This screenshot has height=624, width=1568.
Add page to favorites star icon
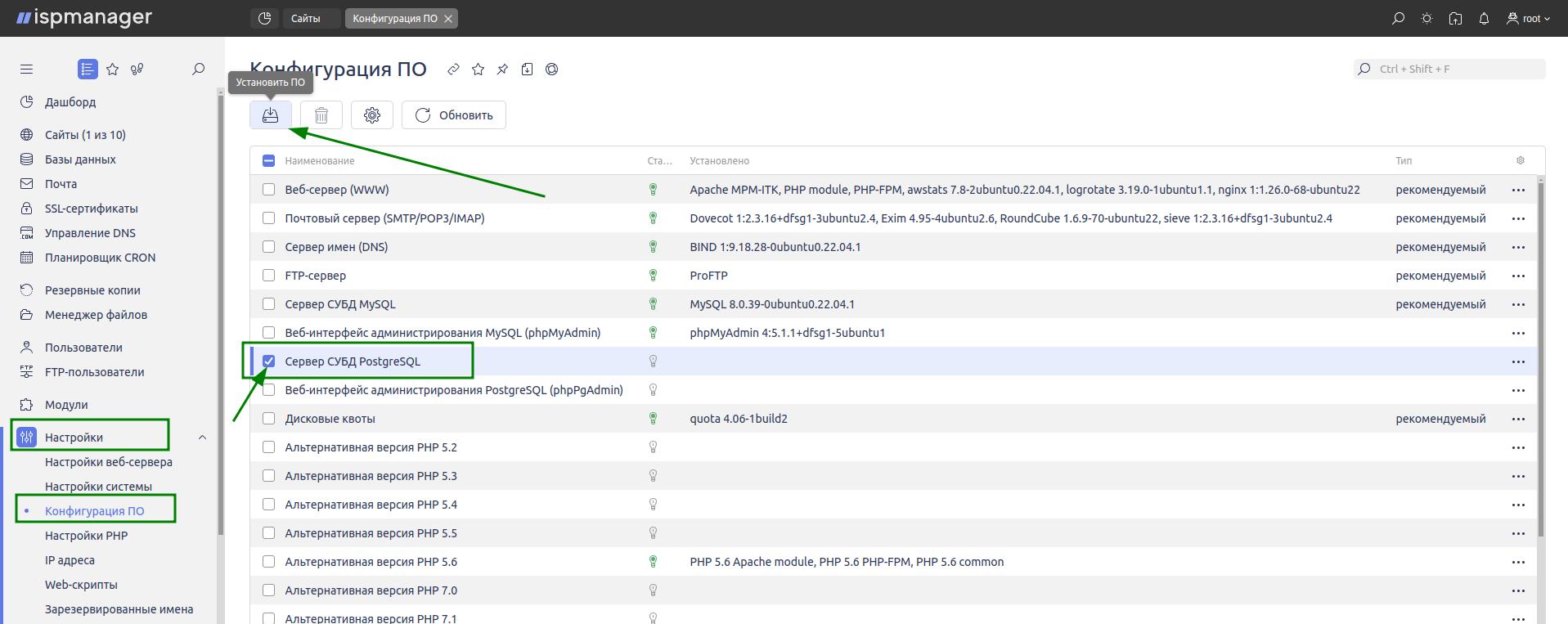click(x=478, y=70)
